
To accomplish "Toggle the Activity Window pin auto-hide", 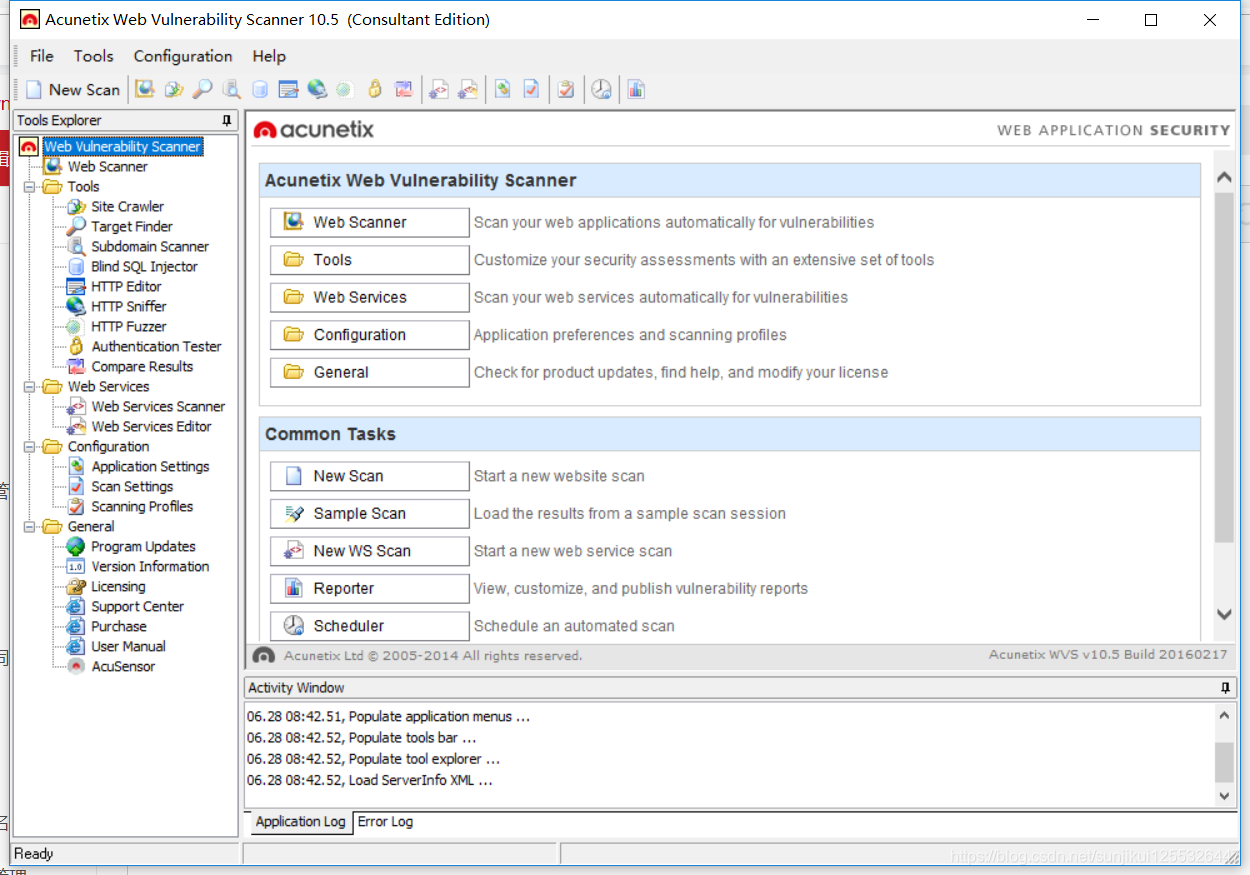I will (1225, 688).
